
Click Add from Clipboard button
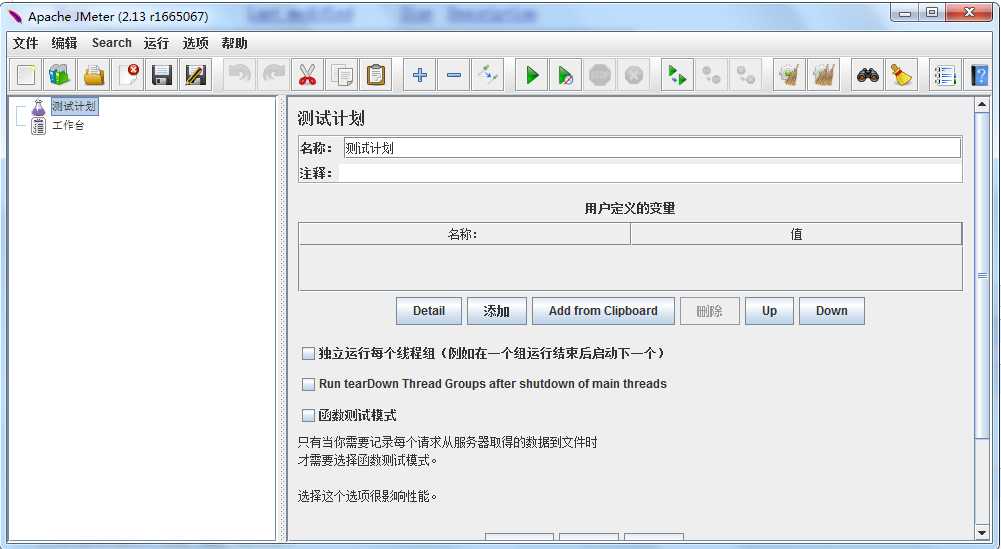tap(603, 311)
